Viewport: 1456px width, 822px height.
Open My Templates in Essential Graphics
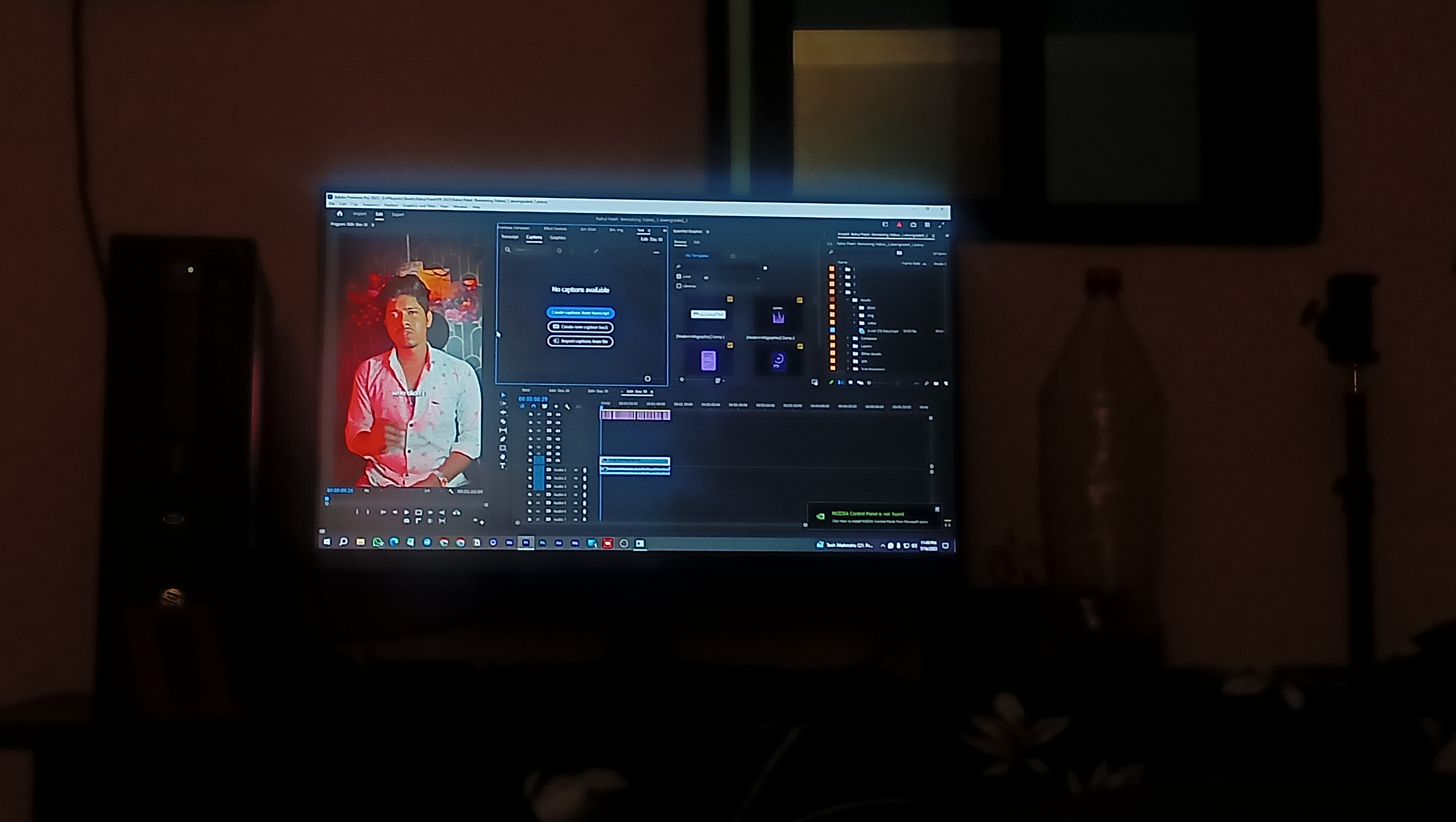tap(697, 256)
